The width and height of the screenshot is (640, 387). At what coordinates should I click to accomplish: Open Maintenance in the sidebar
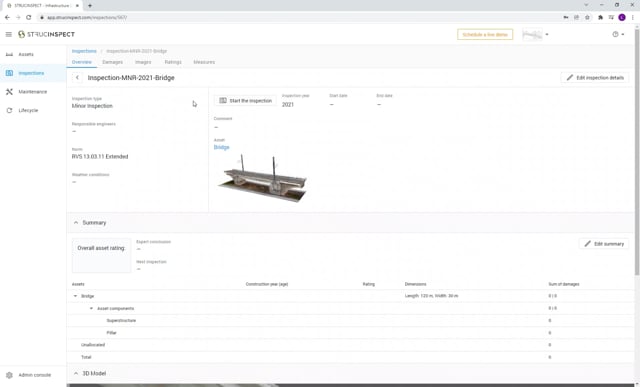click(33, 92)
